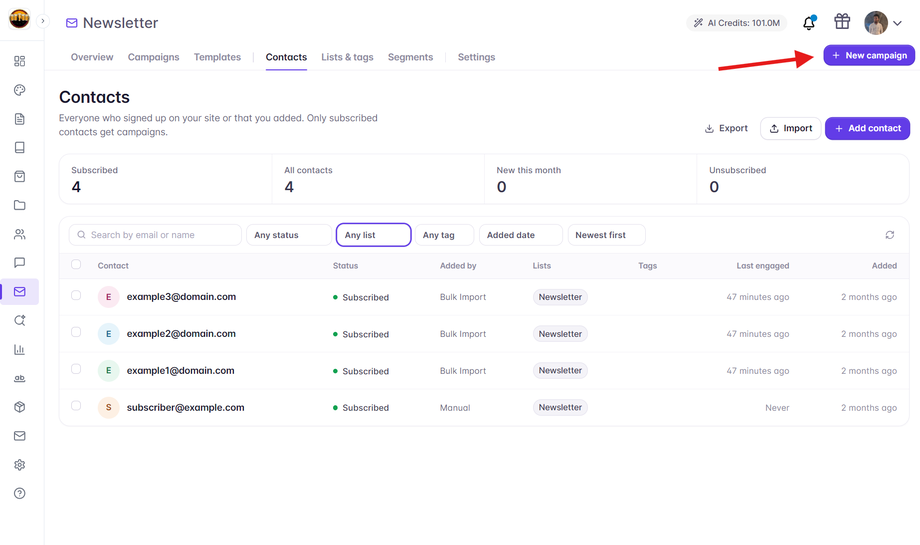The width and height of the screenshot is (920, 545).
Task: Refresh the contacts table
Action: (889, 235)
